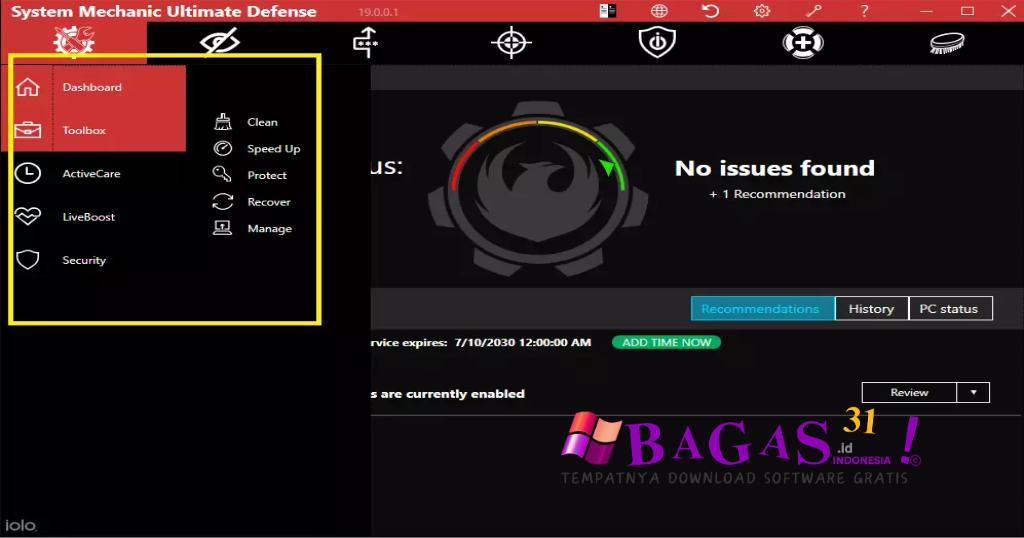Open help question mark icon
The image size is (1024, 538).
[x=864, y=11]
